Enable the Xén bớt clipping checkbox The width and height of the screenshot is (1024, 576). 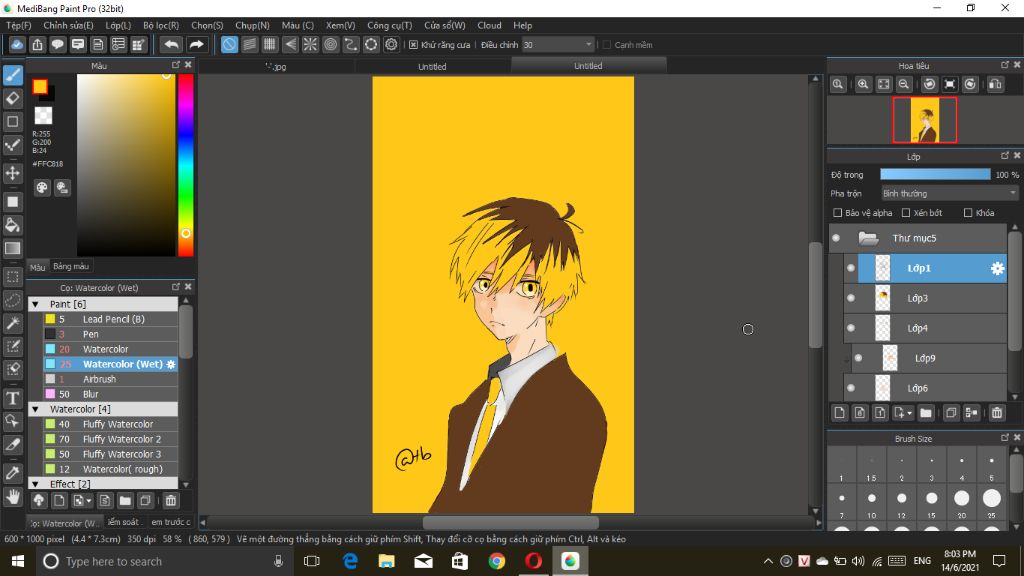click(x=906, y=213)
